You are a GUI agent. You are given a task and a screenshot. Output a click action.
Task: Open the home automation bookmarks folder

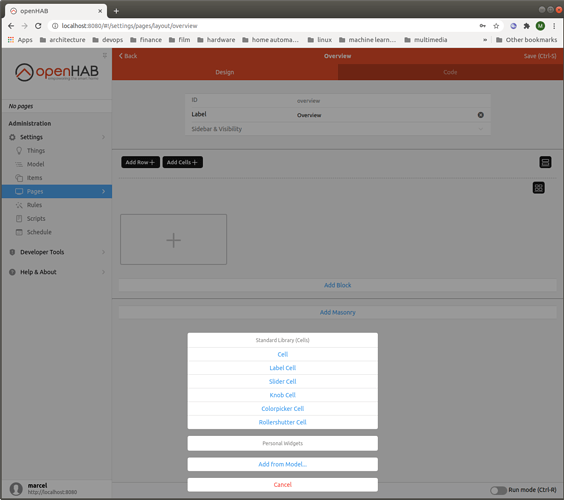(x=270, y=40)
